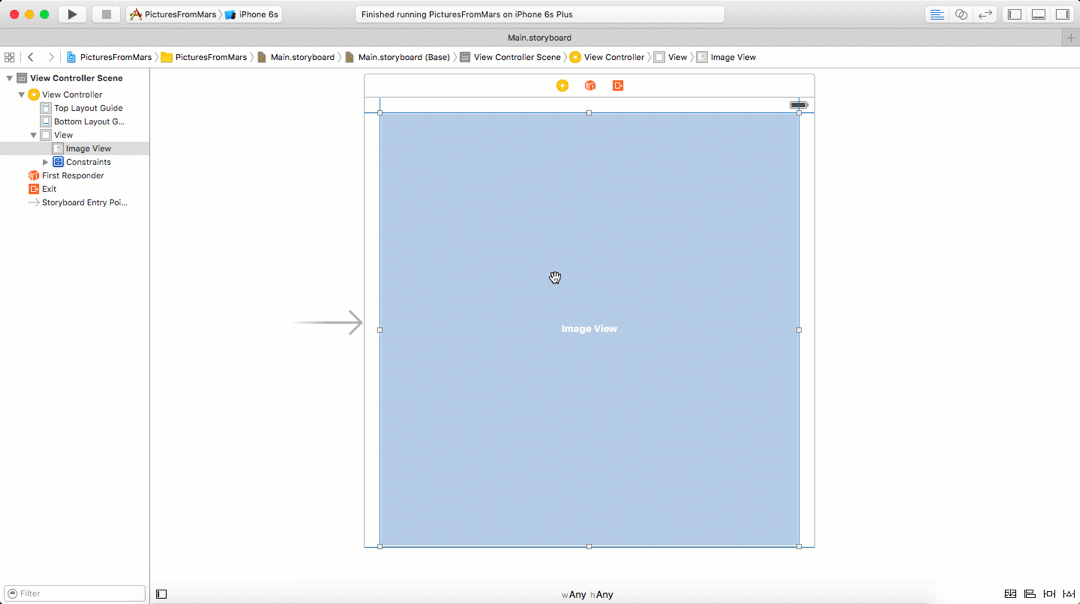Viewport: 1080px width, 604px height.
Task: Collapse the View Controller Scene disclosure triangle
Action: pos(10,79)
